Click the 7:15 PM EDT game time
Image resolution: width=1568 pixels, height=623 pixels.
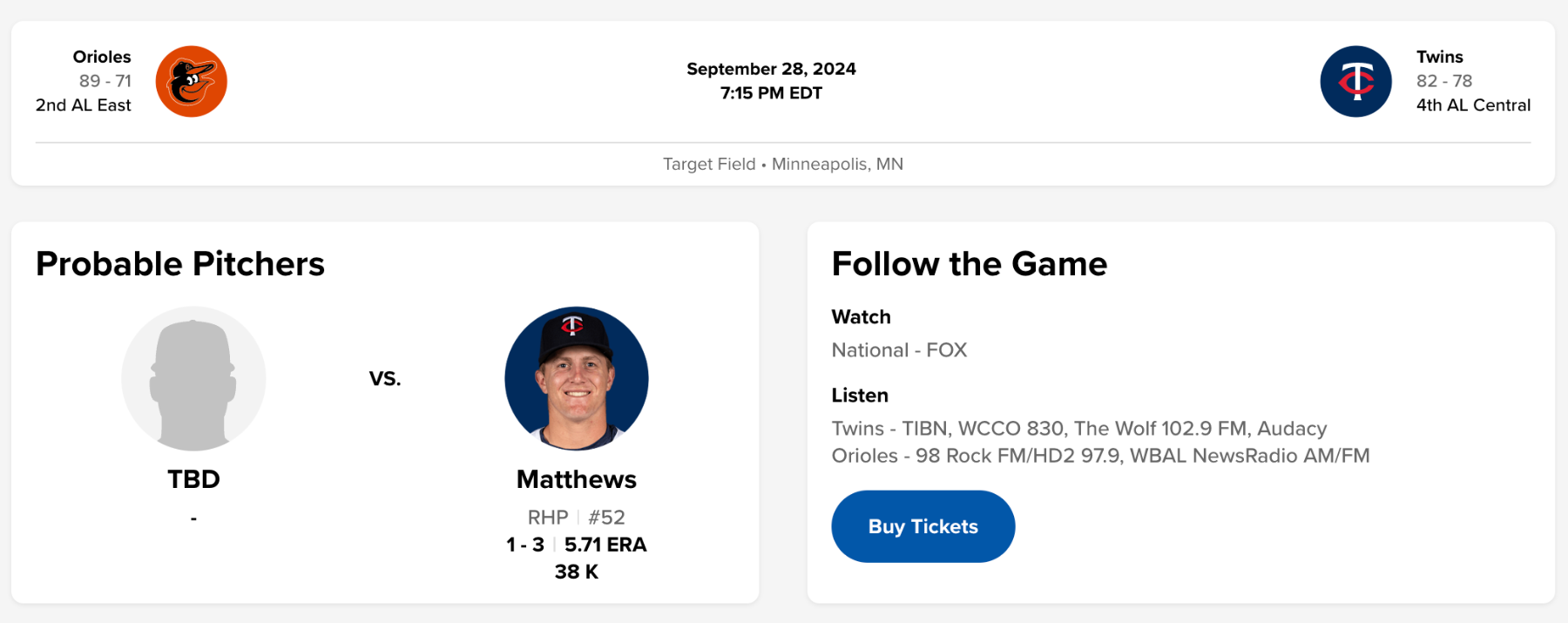coord(771,93)
